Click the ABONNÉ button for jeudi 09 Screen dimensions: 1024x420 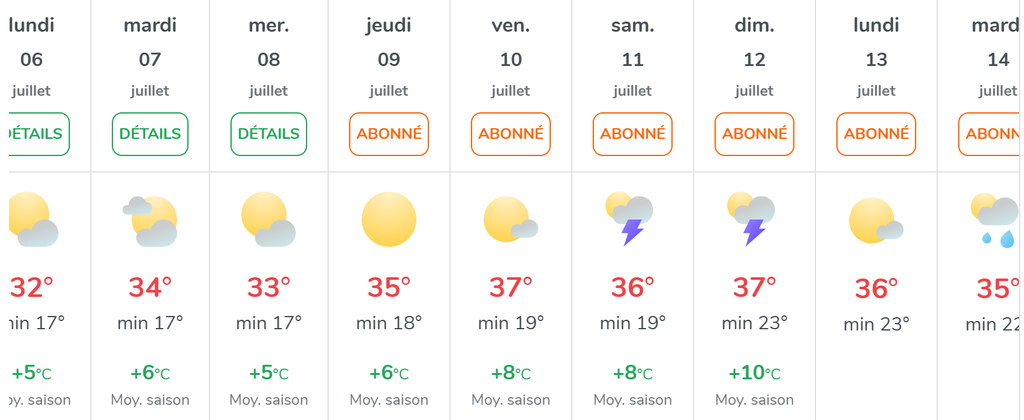[x=389, y=134]
